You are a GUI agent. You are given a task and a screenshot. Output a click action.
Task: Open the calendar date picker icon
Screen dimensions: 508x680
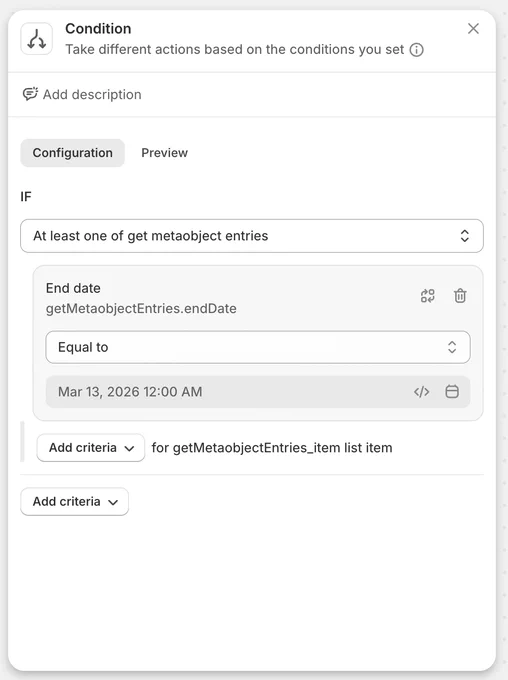tap(452, 391)
